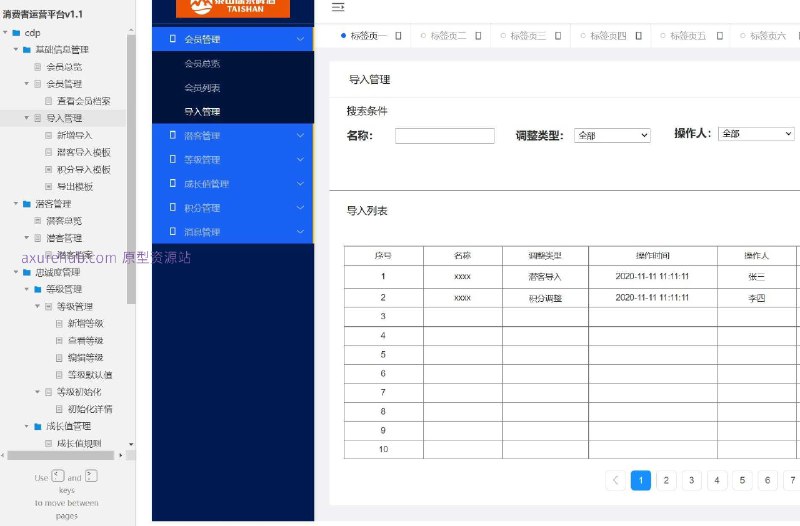Click page icon of 查看会员档案
The height and width of the screenshot is (526, 800).
click(x=48, y=101)
